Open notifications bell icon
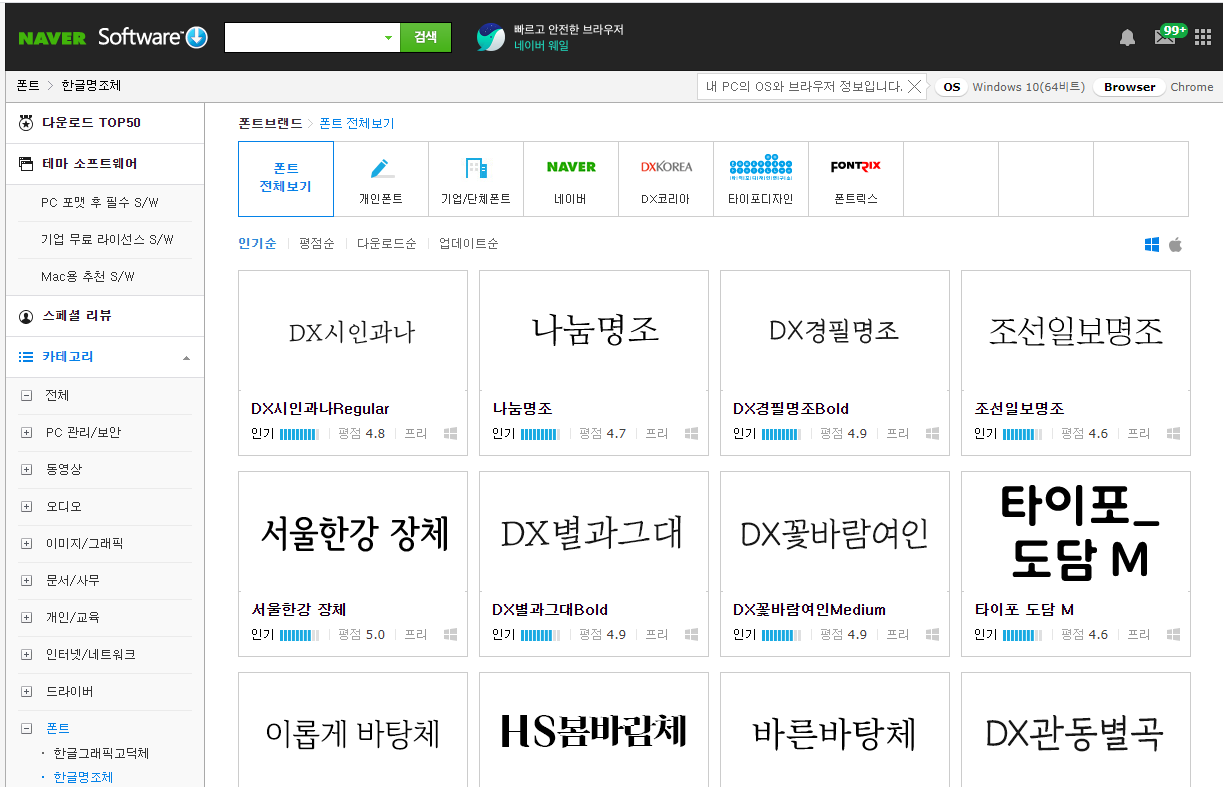The image size is (1223, 787). (1127, 38)
